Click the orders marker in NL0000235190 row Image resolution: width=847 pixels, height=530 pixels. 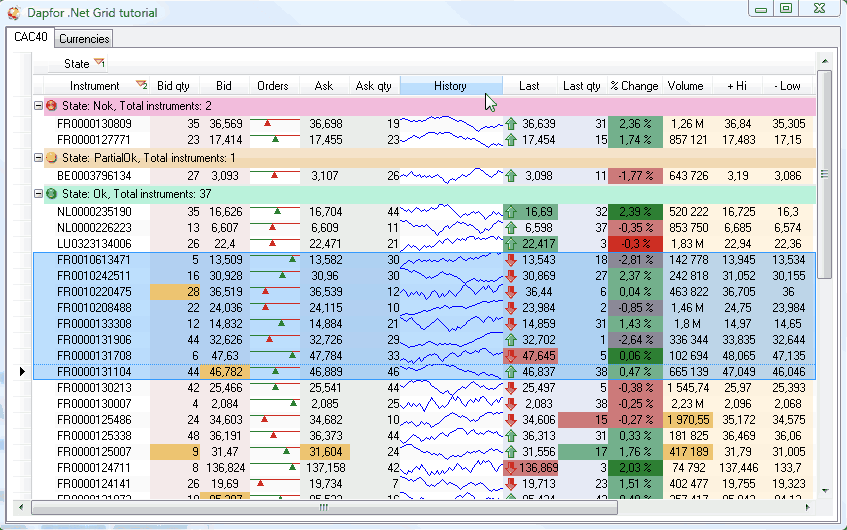277,211
